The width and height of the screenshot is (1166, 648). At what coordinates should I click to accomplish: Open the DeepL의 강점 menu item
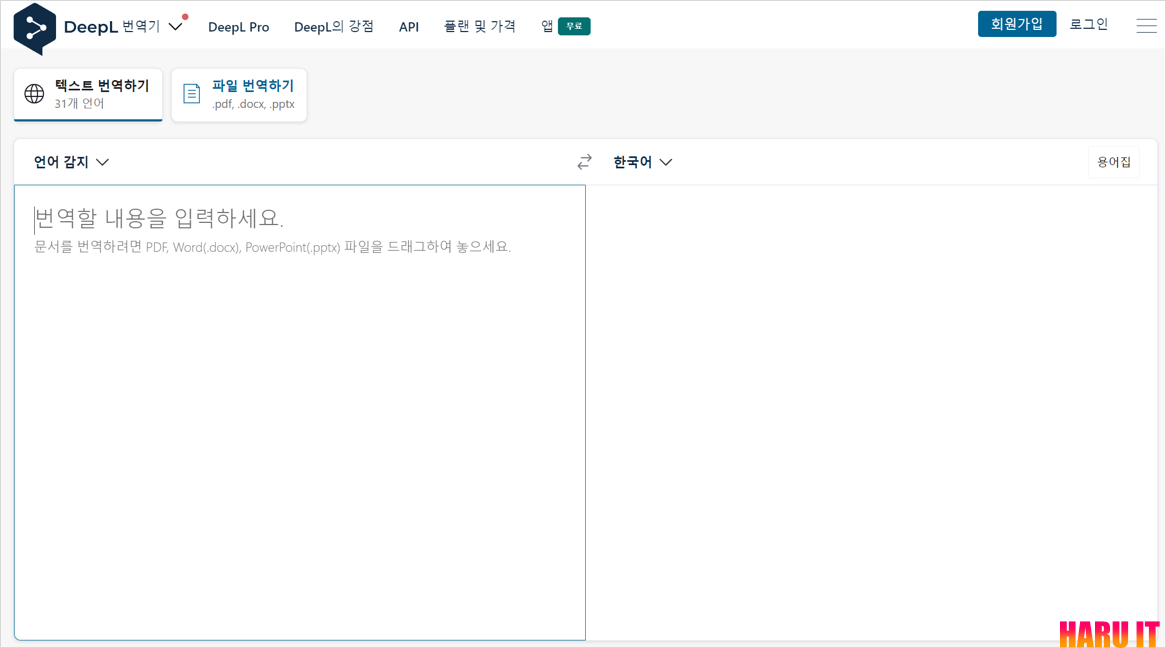coord(332,27)
